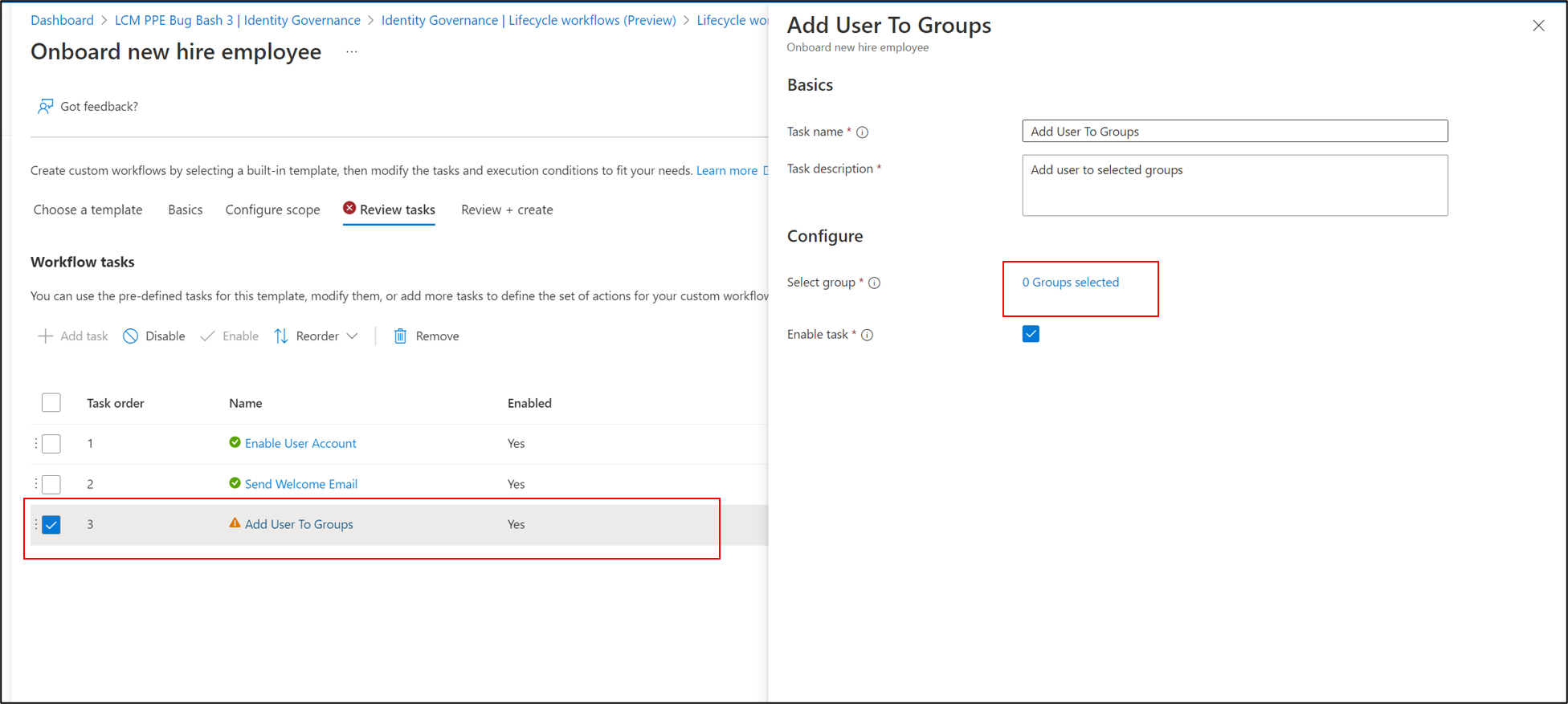Toggle the select-all tasks header checkbox
This screenshot has height=704, width=1568.
[x=51, y=402]
